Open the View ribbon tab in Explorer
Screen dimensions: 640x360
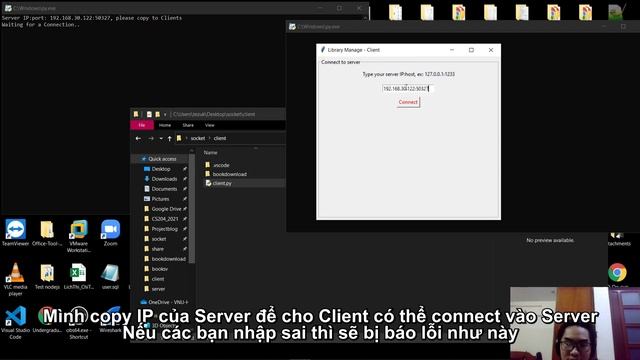[209, 125]
